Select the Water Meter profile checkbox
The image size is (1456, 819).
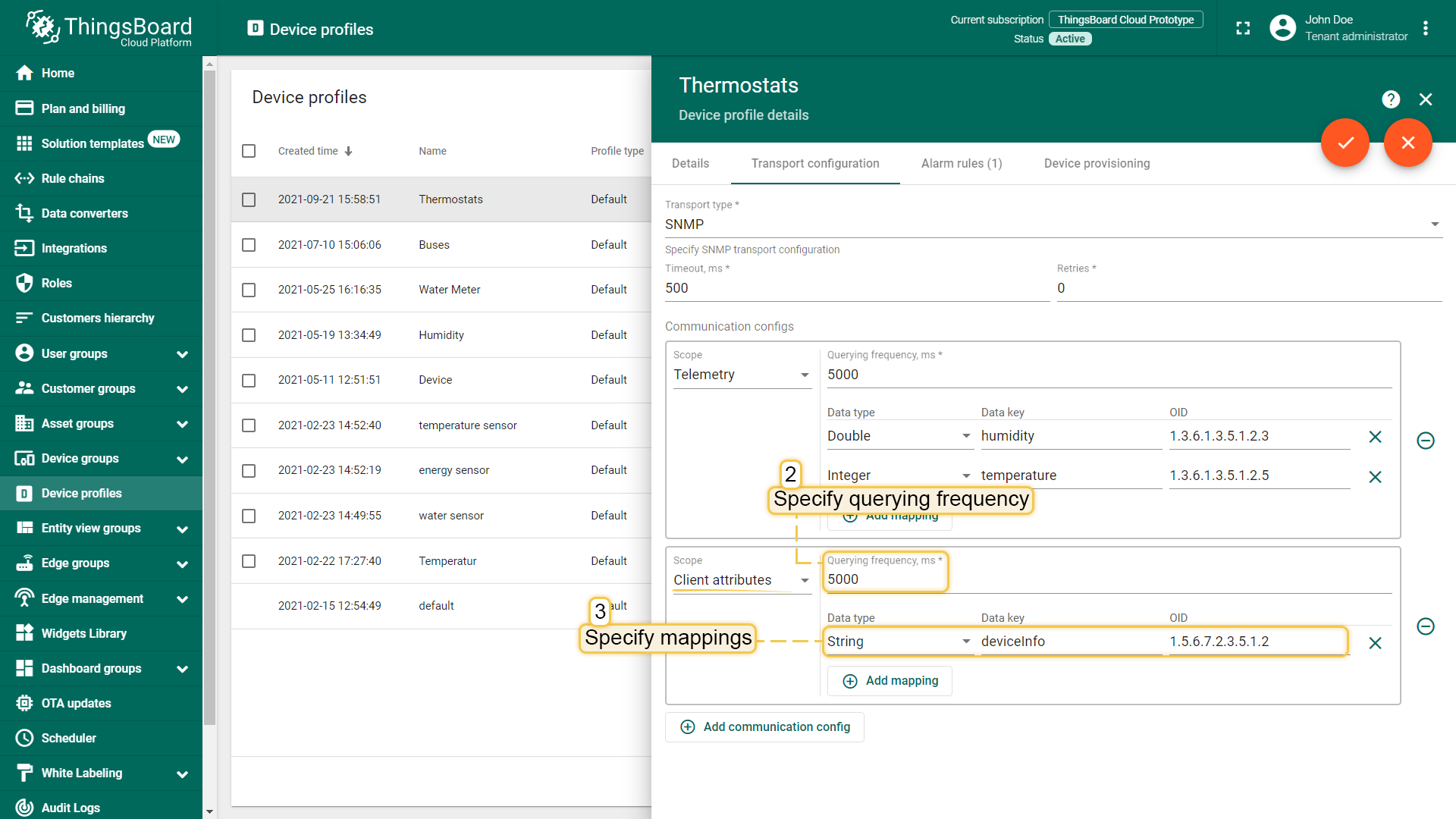(249, 290)
